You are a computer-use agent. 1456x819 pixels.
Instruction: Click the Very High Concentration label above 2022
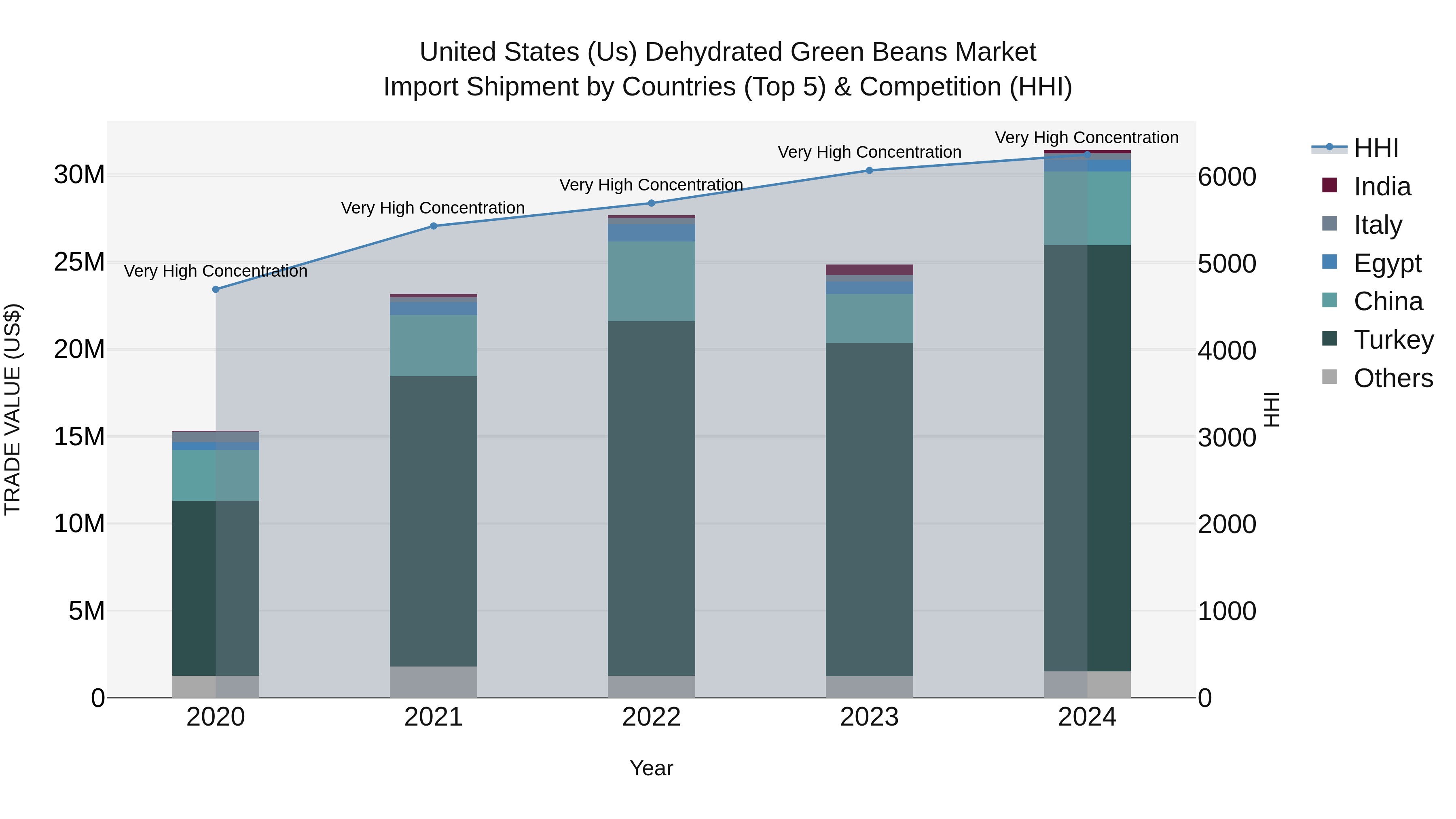(651, 185)
